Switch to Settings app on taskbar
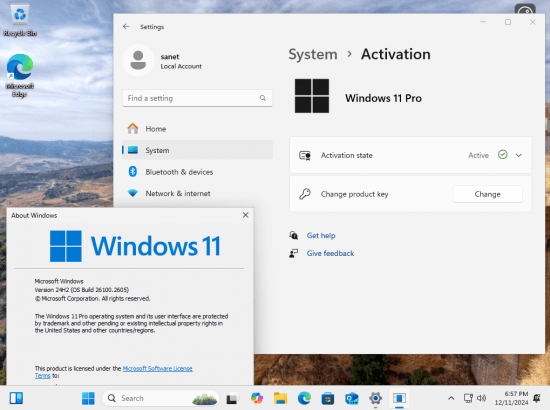 375,398
